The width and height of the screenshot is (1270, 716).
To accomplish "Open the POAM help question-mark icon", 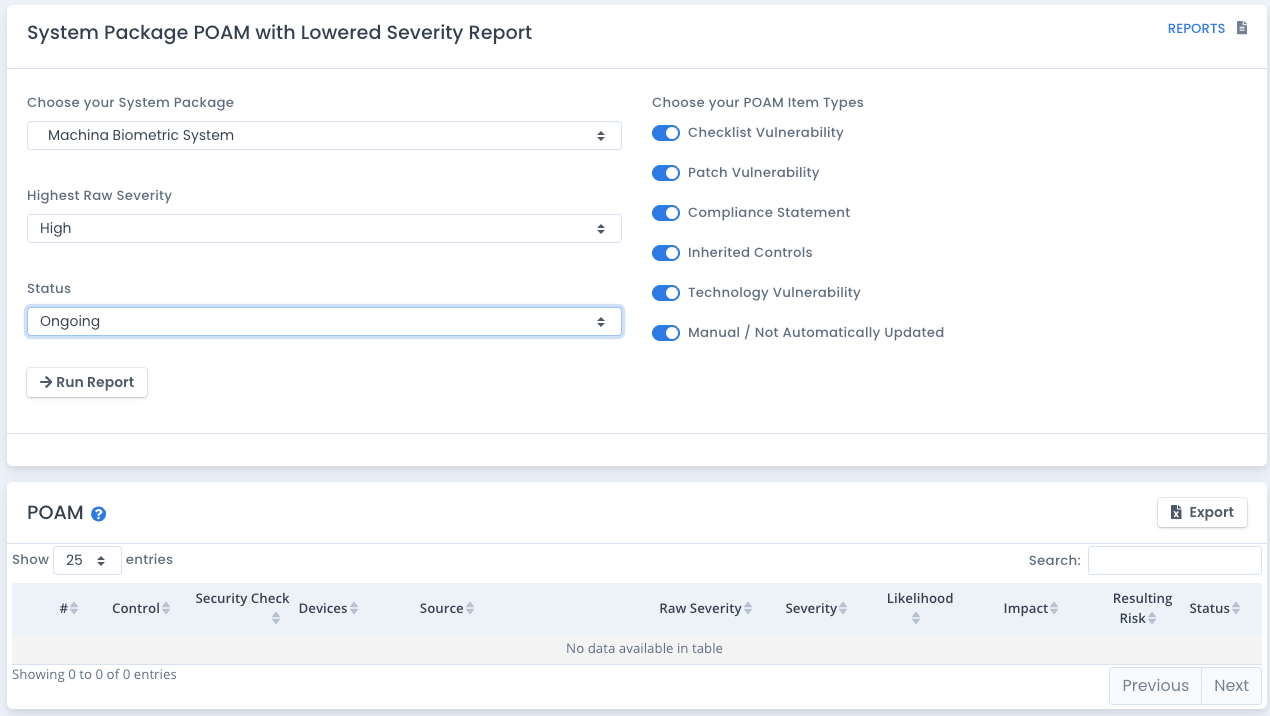I will point(98,514).
